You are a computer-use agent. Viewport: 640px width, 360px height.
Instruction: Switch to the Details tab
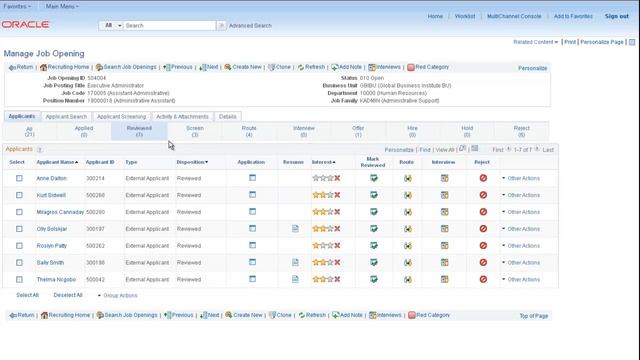click(x=227, y=117)
